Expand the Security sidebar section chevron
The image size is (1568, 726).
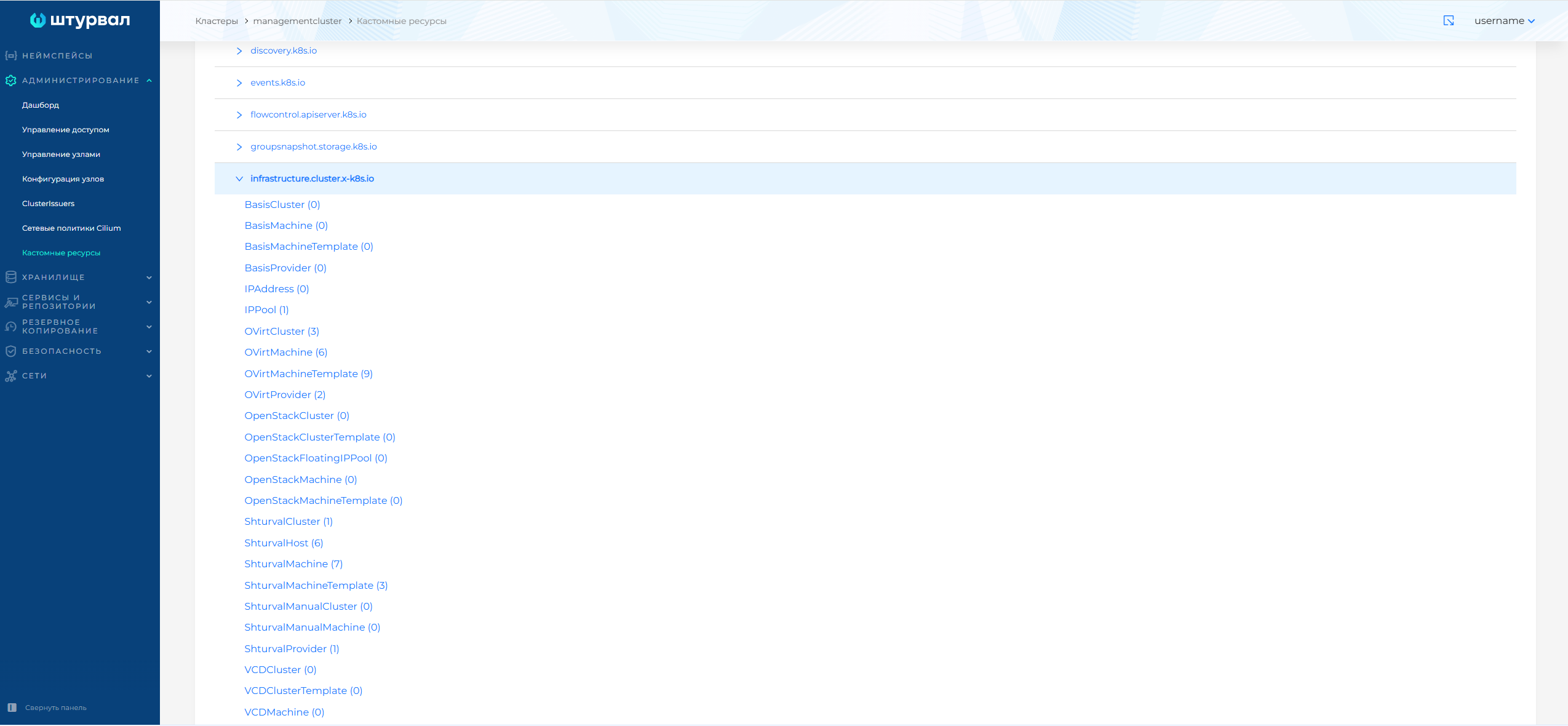click(x=149, y=351)
